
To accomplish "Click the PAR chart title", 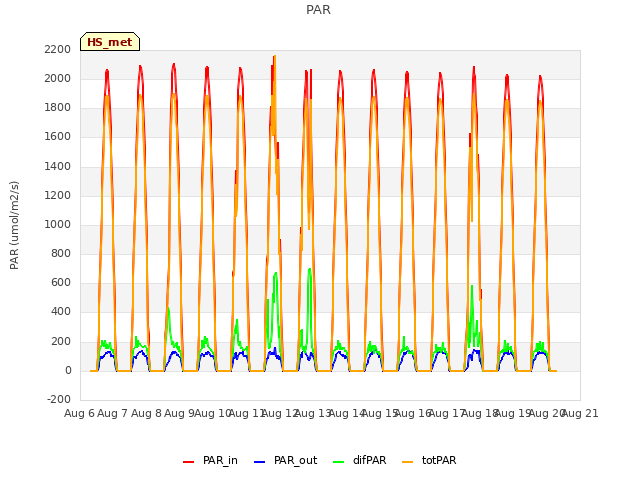I will 318,10.
